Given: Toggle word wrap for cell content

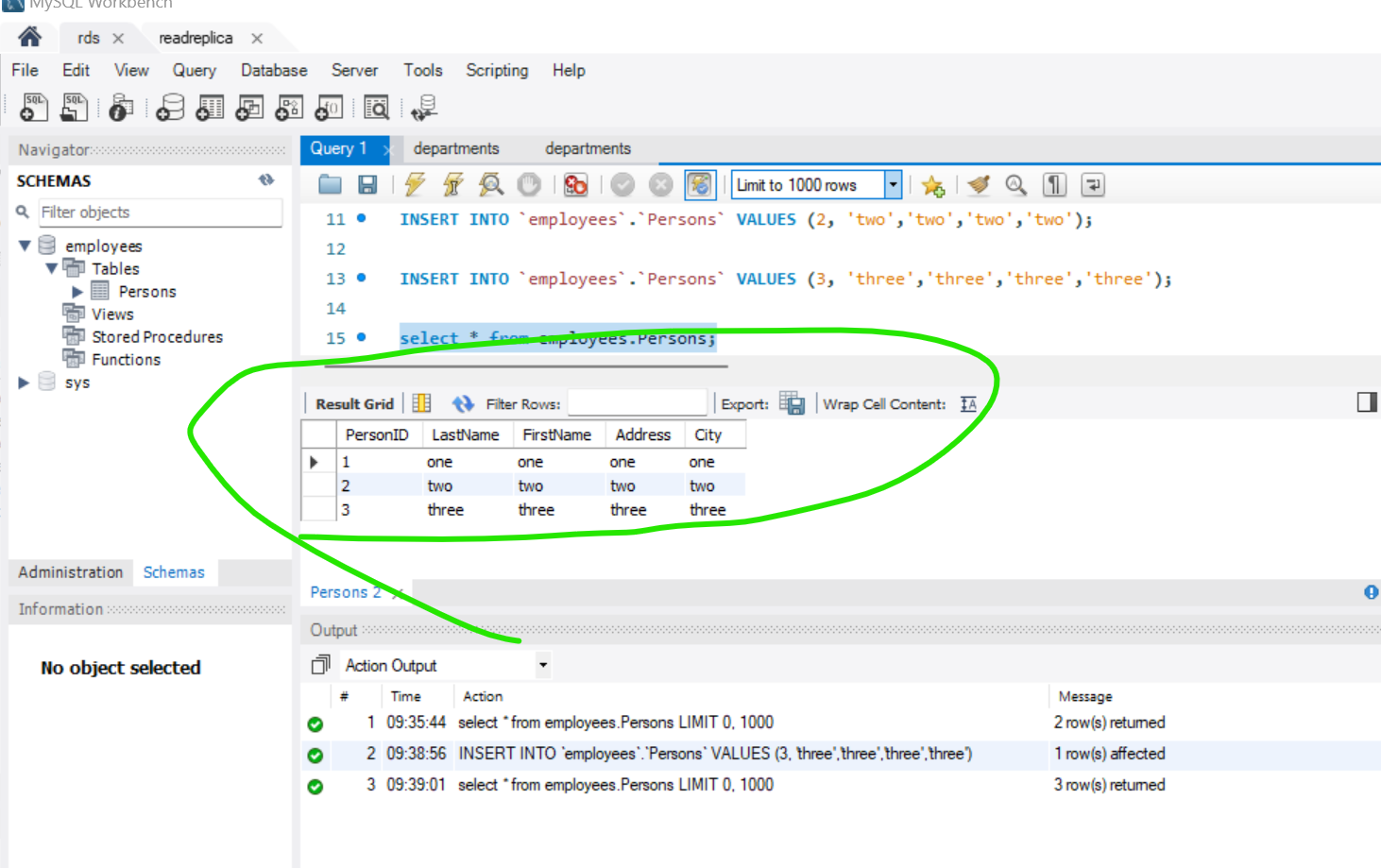Looking at the screenshot, I should point(968,403).
